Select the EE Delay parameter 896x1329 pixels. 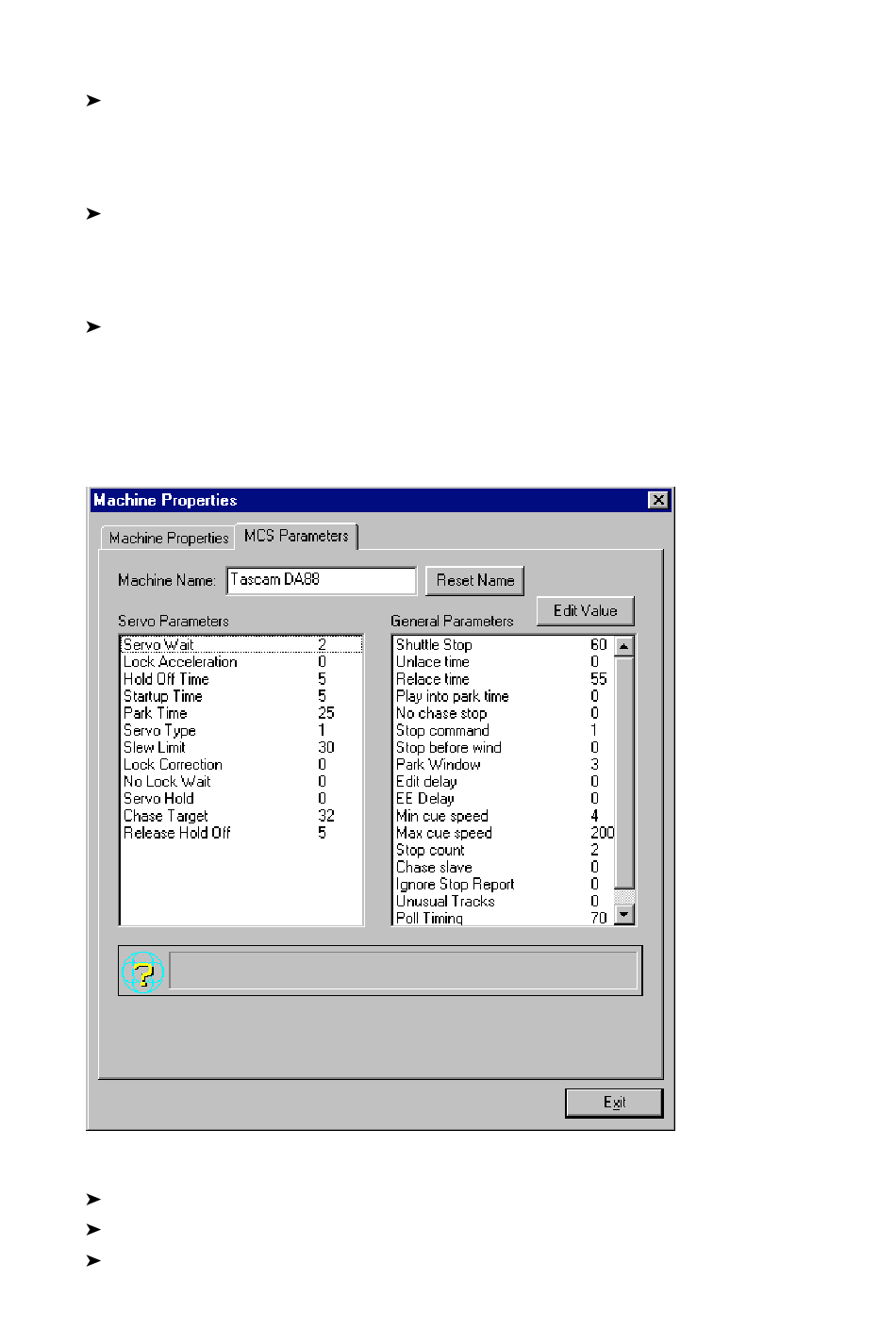coord(504,798)
